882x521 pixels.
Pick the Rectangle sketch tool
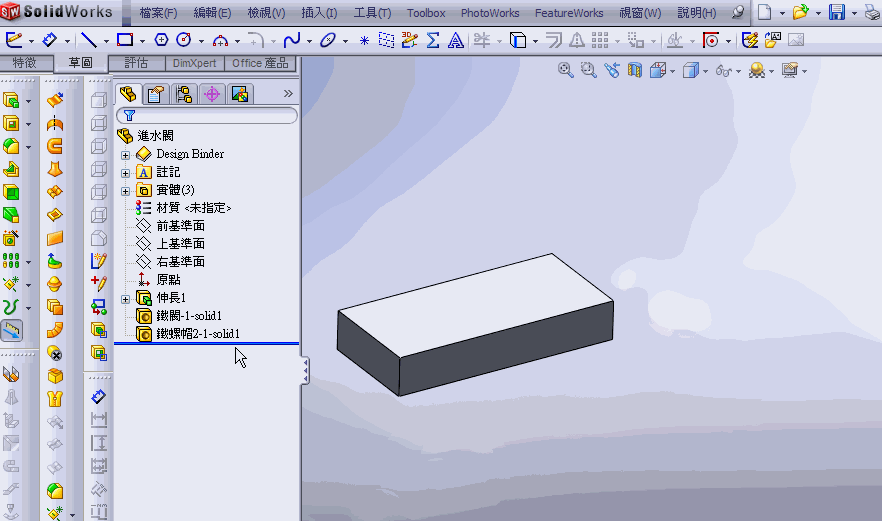(125, 40)
